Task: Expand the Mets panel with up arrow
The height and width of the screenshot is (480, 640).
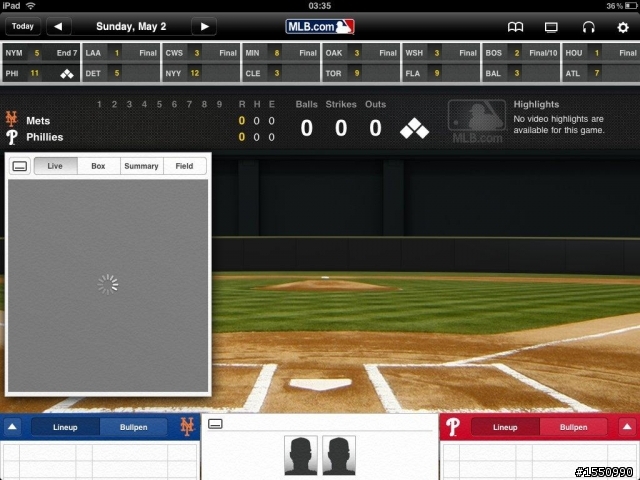Action: click(x=12, y=427)
